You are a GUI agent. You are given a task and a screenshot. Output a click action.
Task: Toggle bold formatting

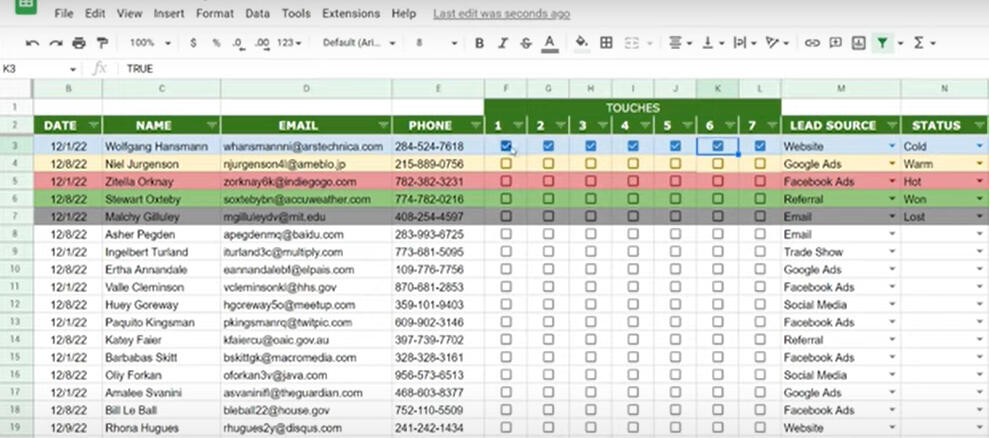(x=479, y=43)
